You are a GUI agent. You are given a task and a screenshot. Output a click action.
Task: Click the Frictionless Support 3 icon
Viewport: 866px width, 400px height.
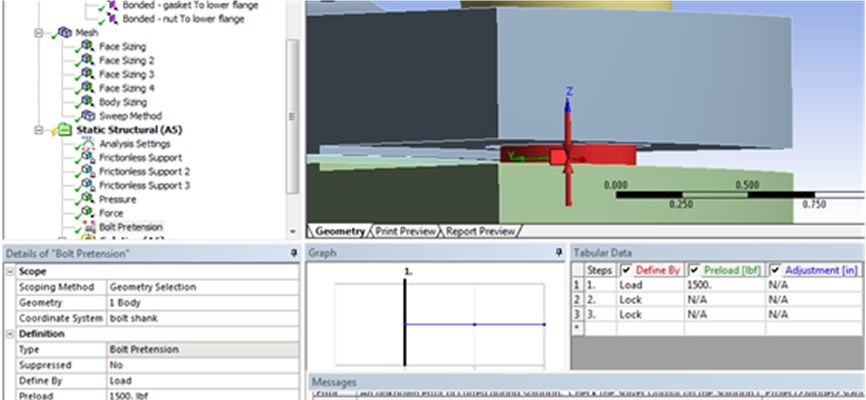[87, 185]
